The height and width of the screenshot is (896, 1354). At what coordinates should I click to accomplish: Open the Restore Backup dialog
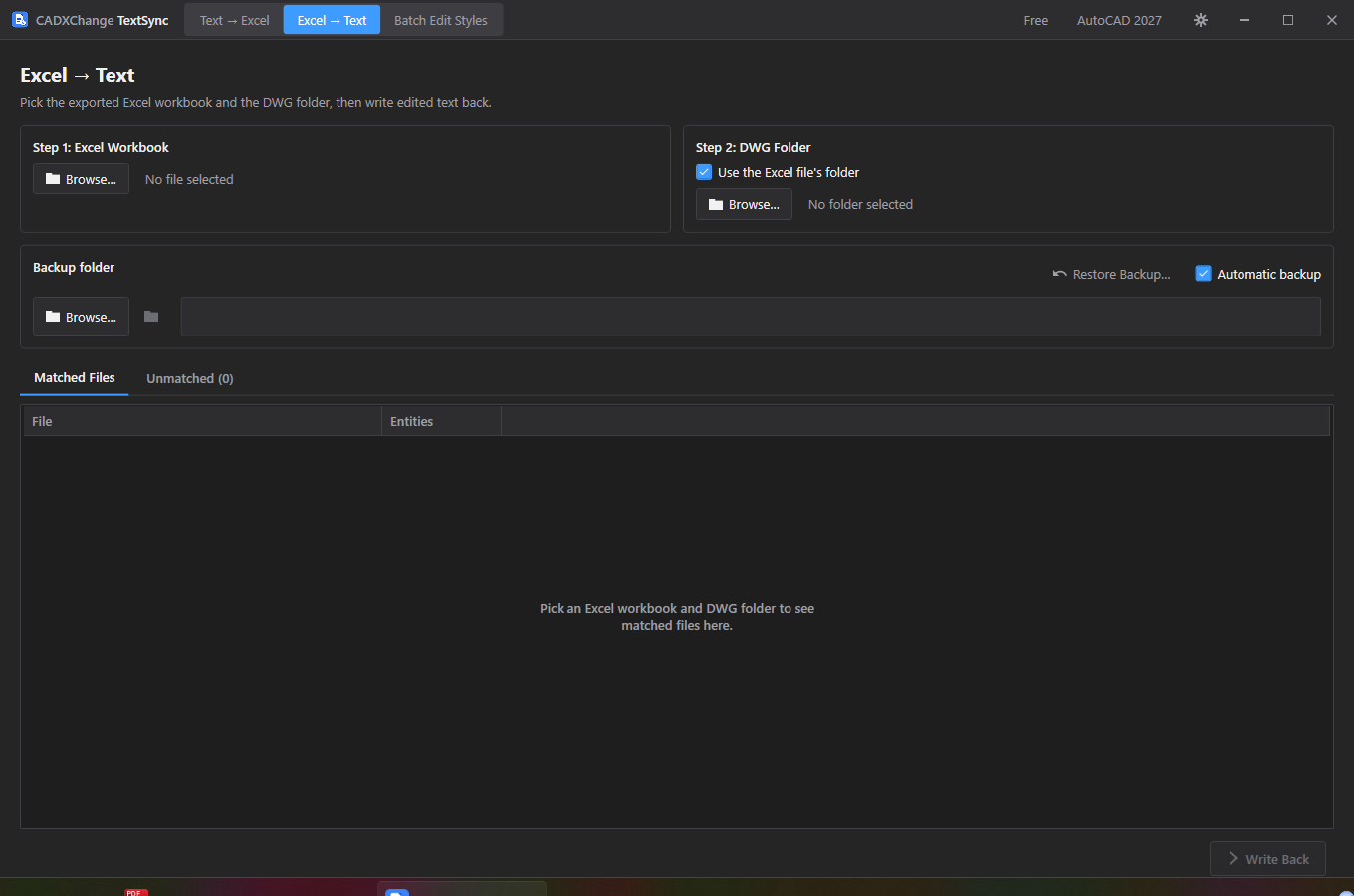[x=1111, y=274]
